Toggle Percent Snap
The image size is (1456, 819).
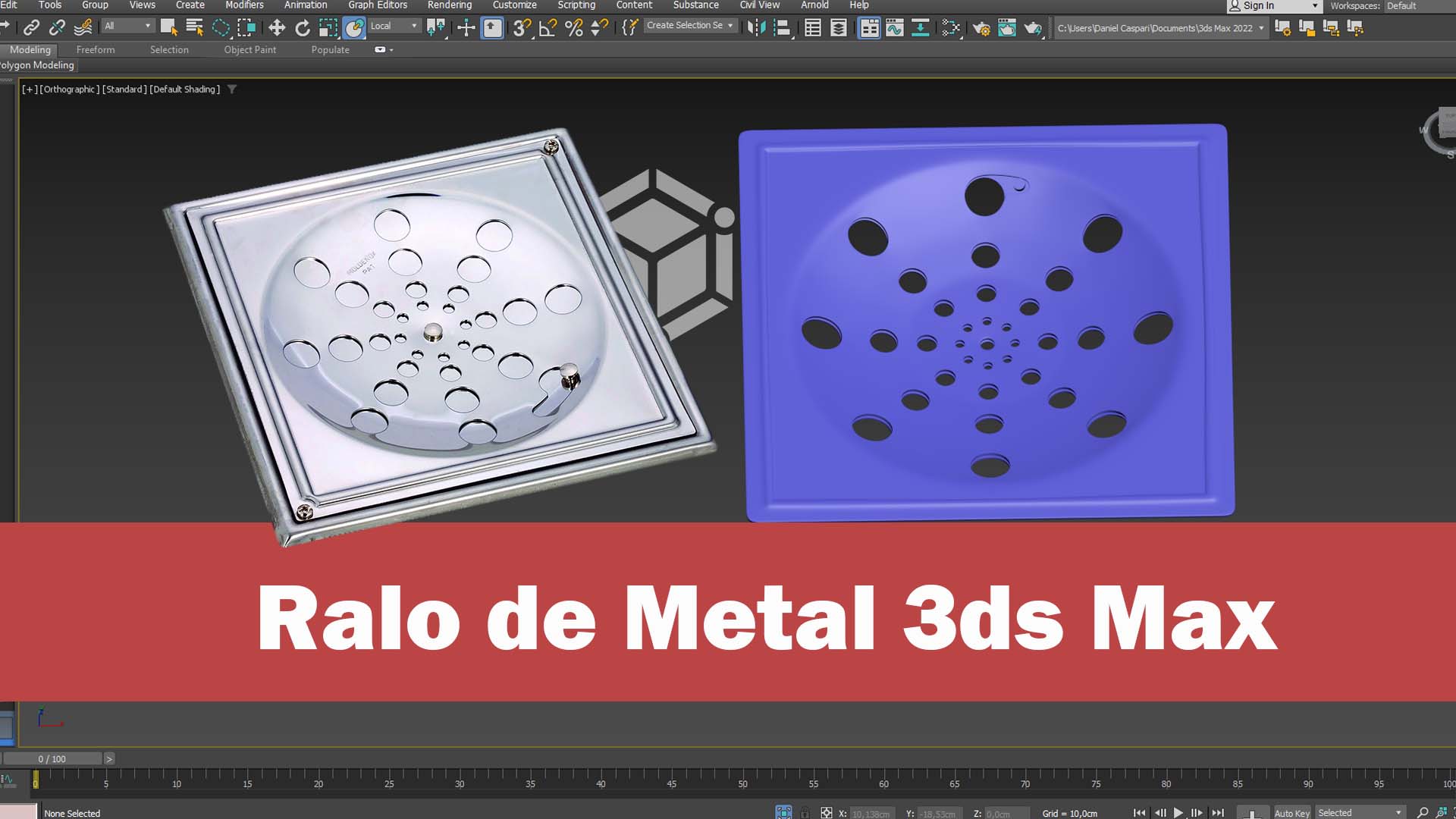(574, 28)
